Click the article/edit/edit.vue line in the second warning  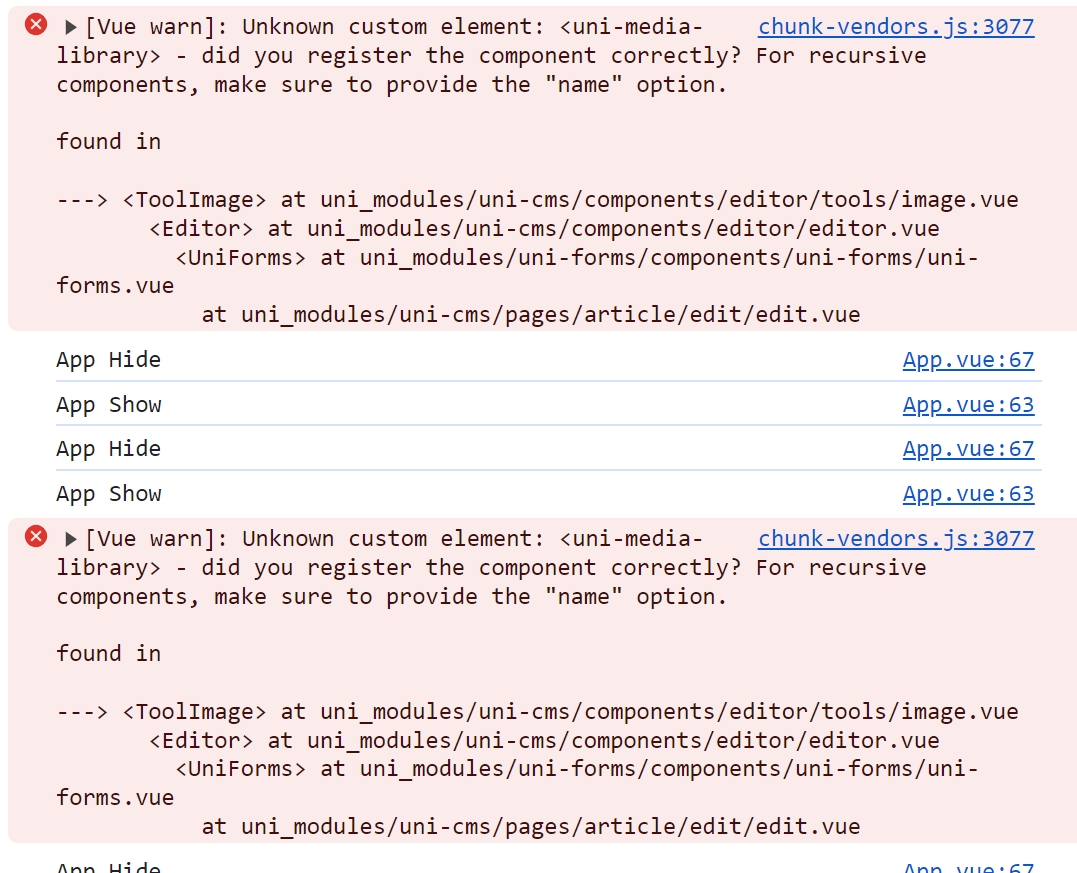530,827
